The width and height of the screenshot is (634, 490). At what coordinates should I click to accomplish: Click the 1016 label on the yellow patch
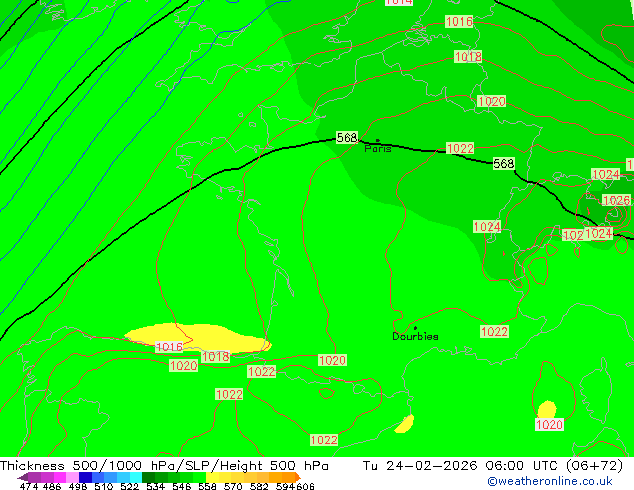pyautogui.click(x=169, y=347)
